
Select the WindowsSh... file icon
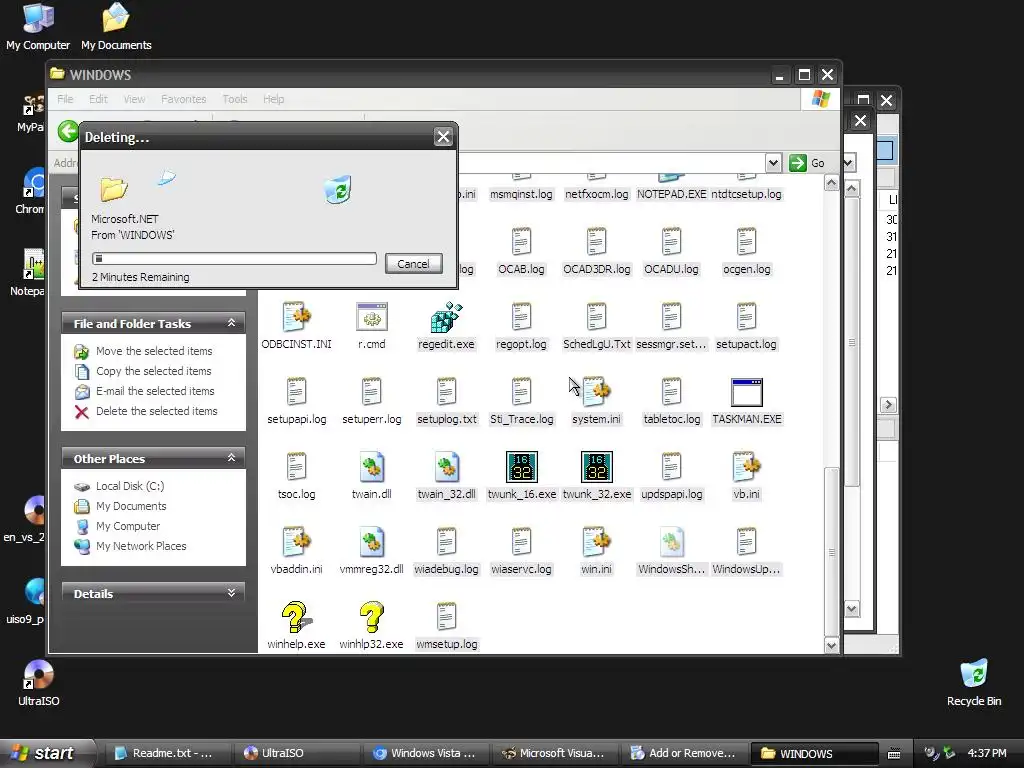click(671, 543)
